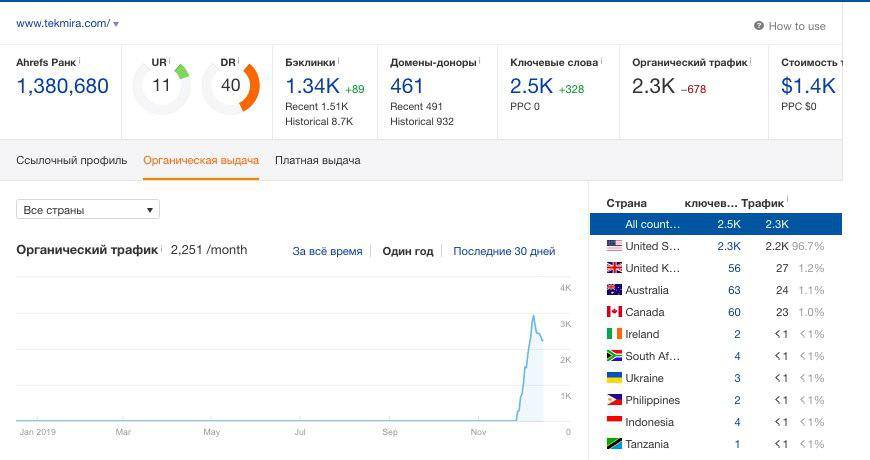Click the Indonesia flag icon
The height and width of the screenshot is (460, 870).
[x=614, y=422]
